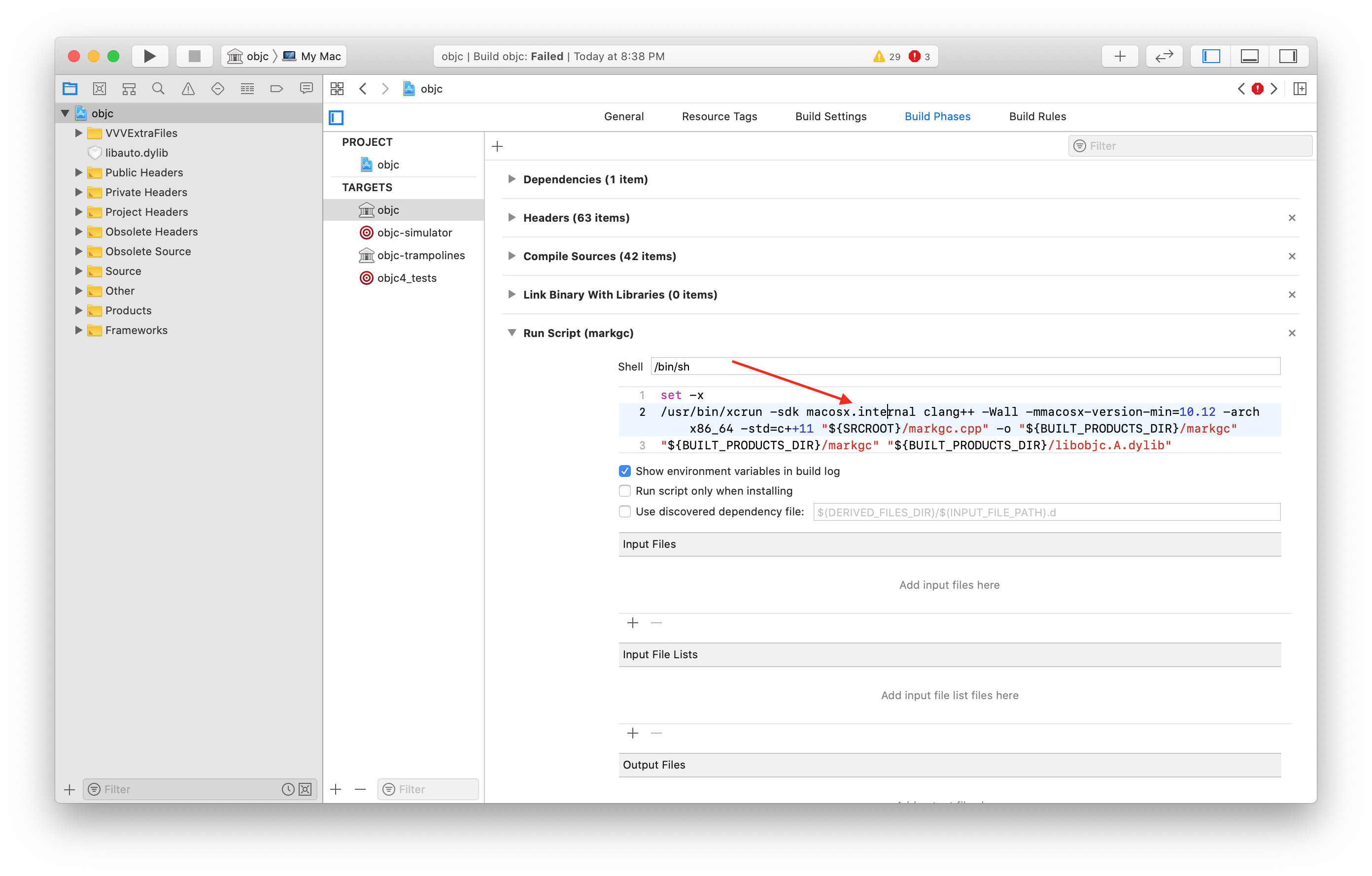
Task: Hide the project and targets list sidebar
Action: tap(336, 117)
